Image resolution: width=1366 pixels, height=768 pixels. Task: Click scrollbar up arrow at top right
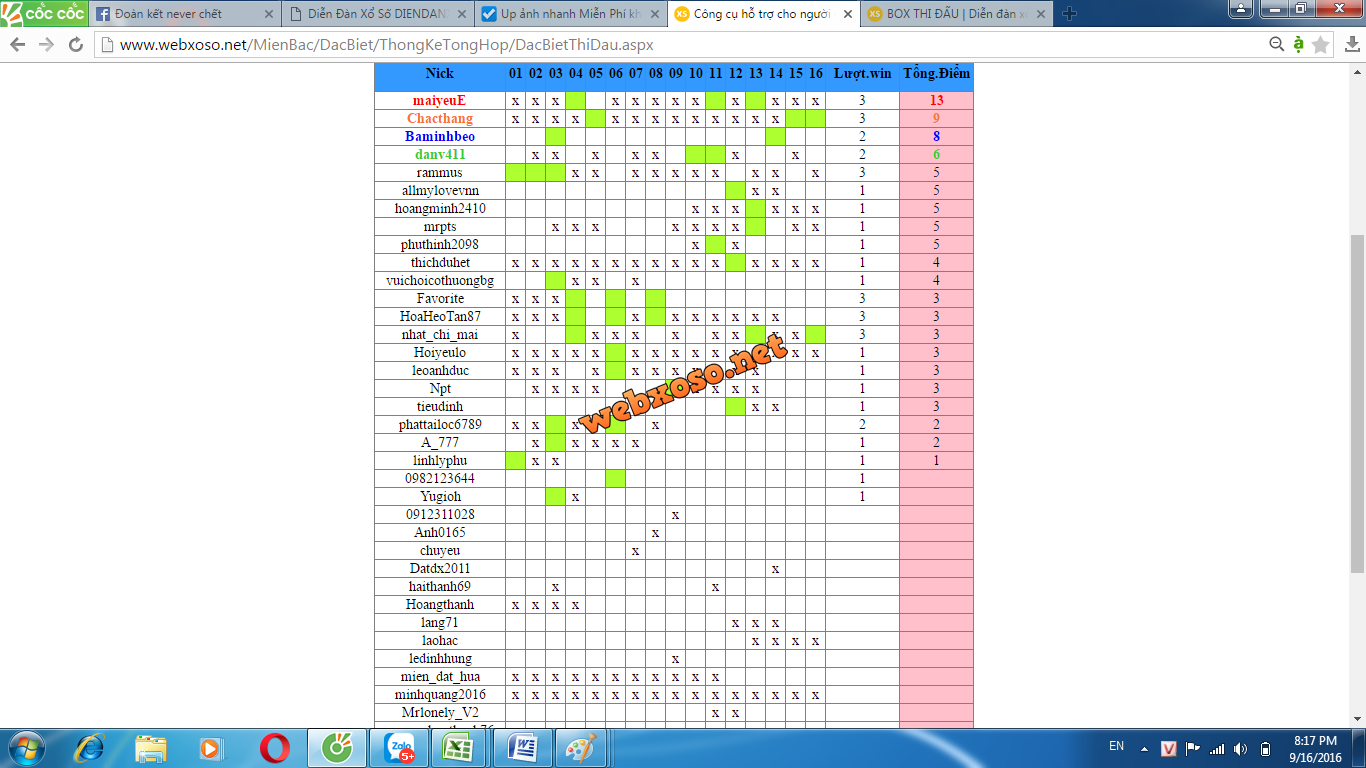1357,70
